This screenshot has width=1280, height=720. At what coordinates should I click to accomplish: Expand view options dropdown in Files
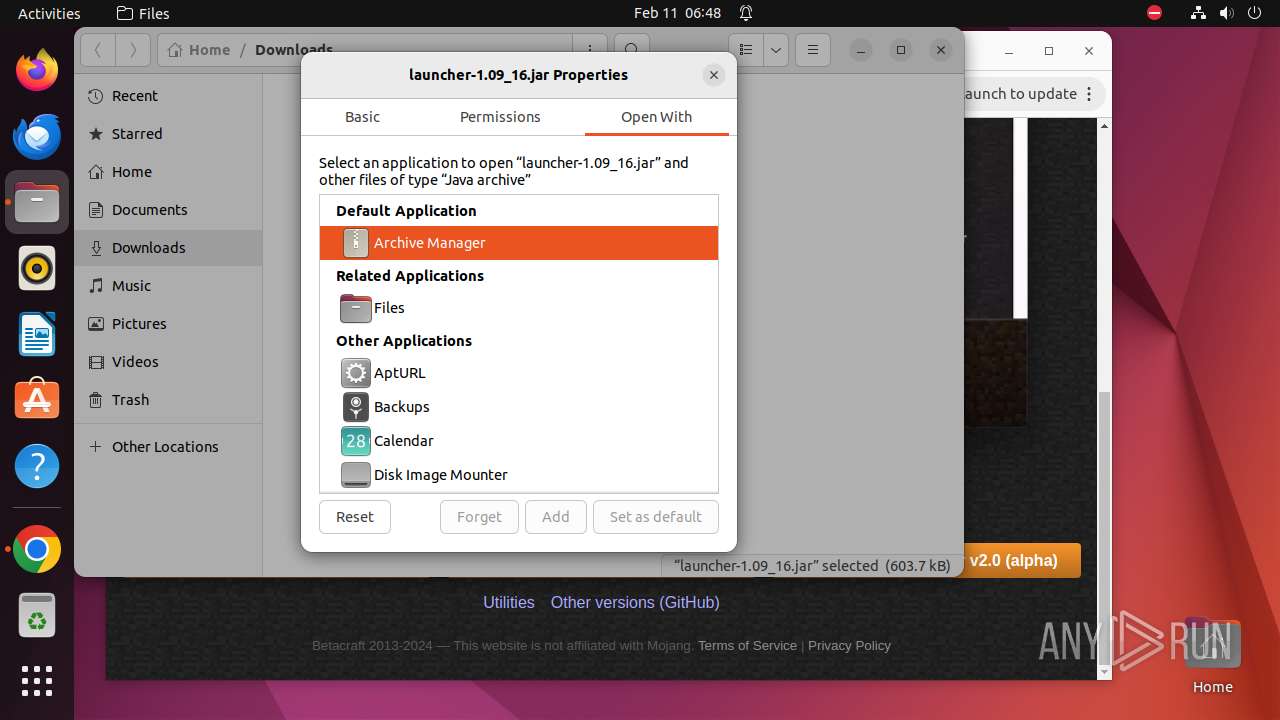coord(776,50)
